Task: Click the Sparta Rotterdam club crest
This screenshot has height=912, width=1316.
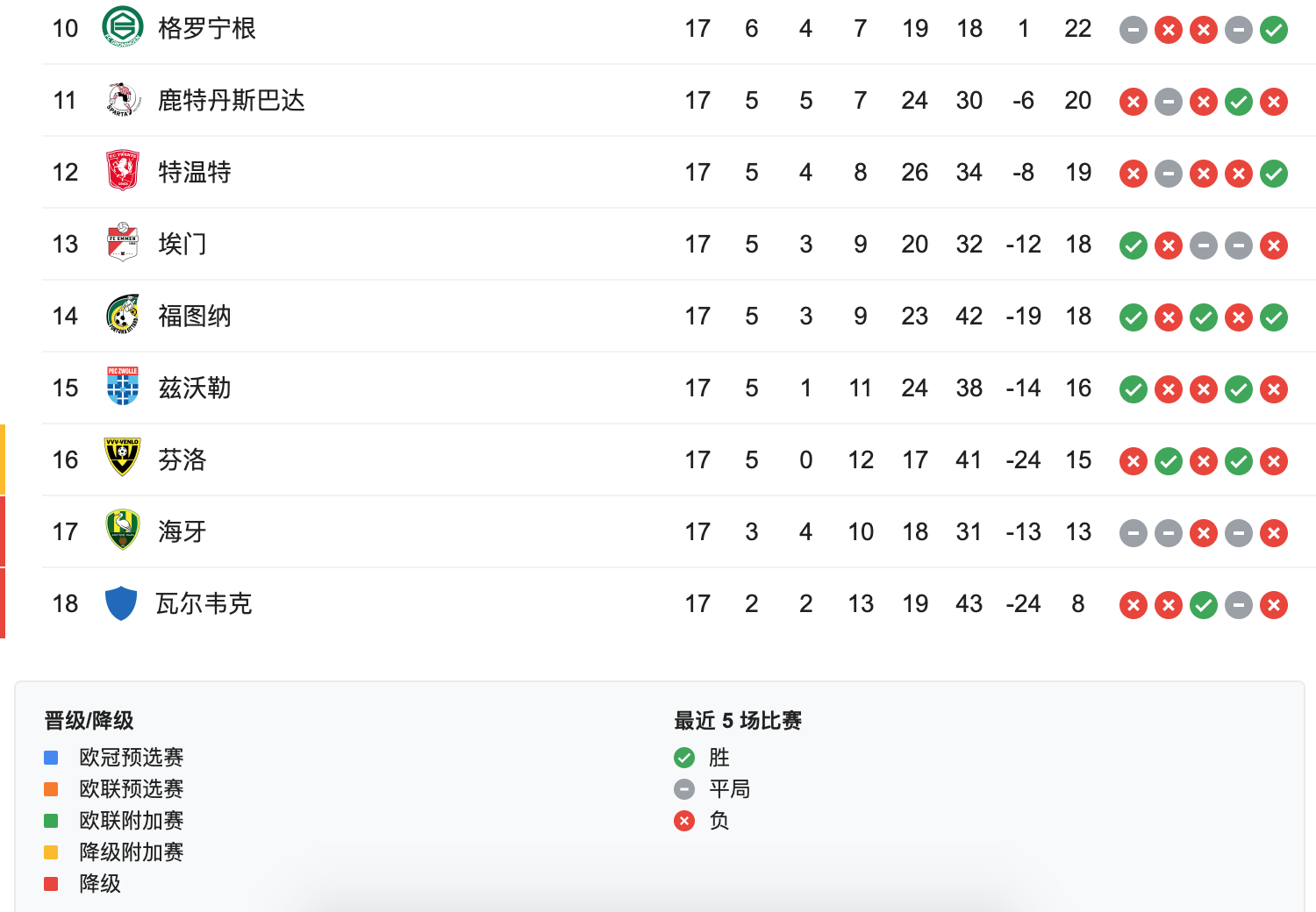Action: 123,100
